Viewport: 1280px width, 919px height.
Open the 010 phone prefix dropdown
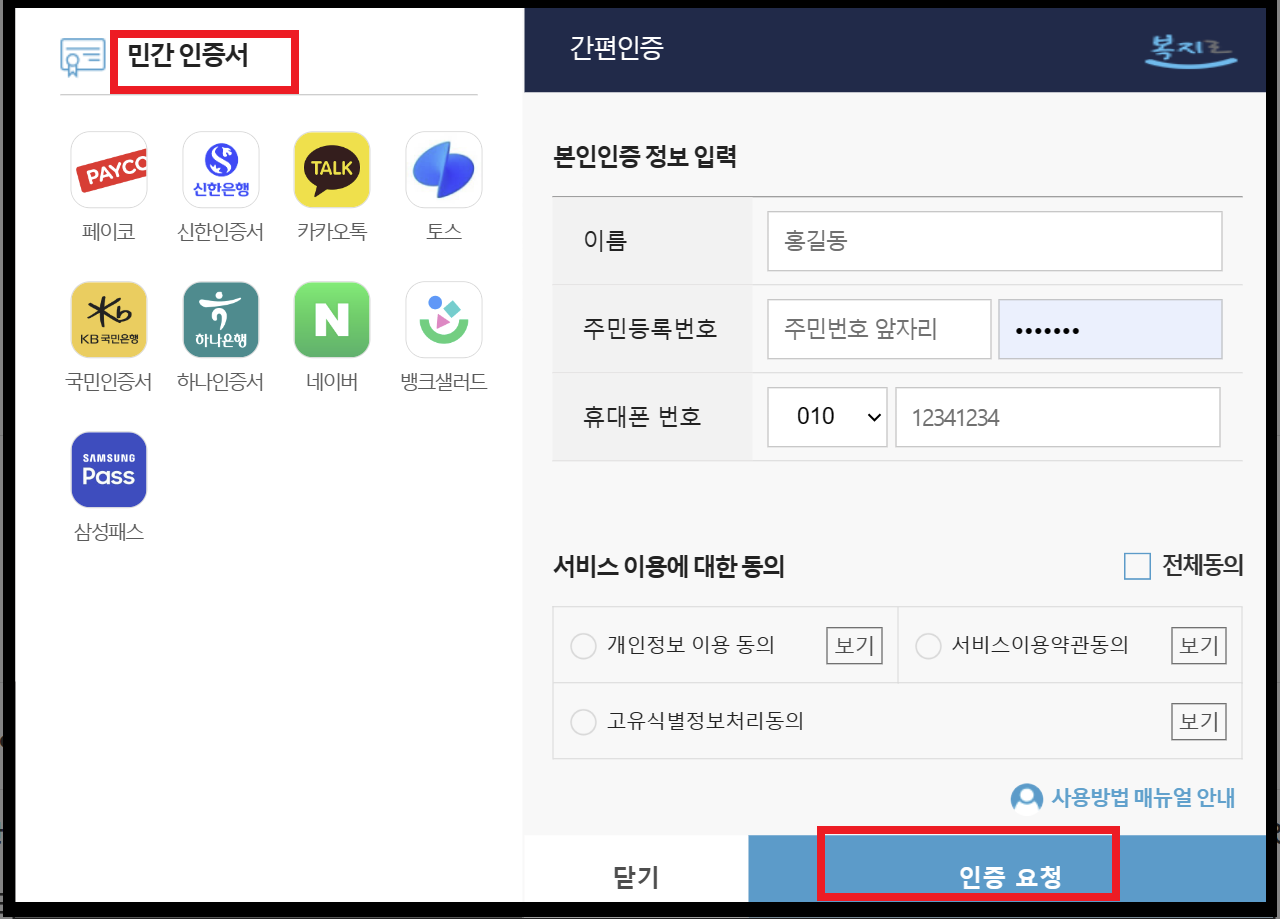(827, 417)
